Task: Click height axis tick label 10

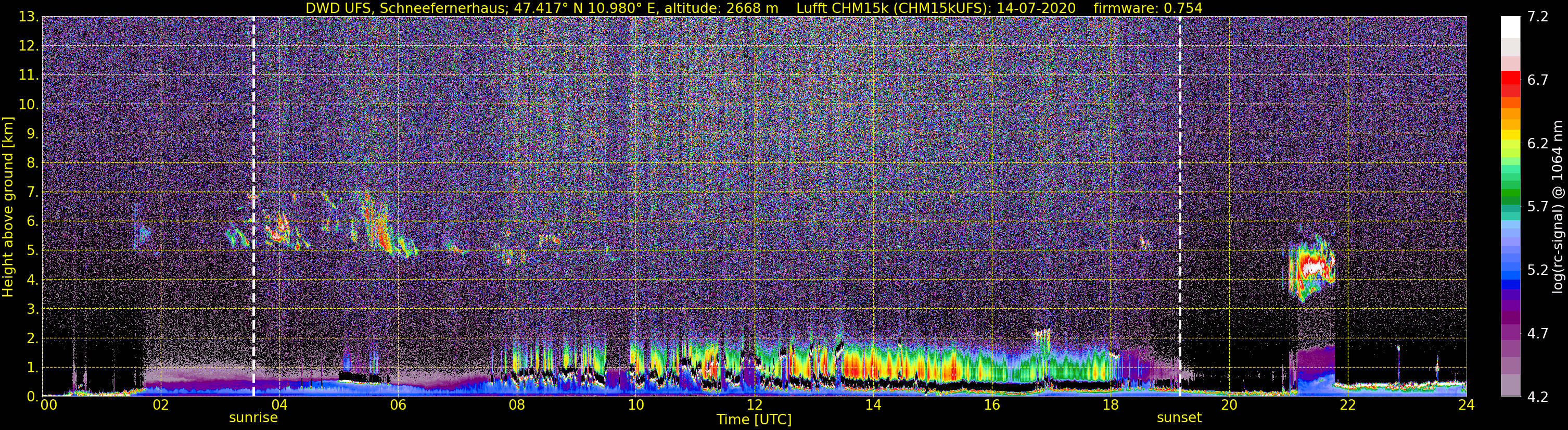Action: point(28,104)
